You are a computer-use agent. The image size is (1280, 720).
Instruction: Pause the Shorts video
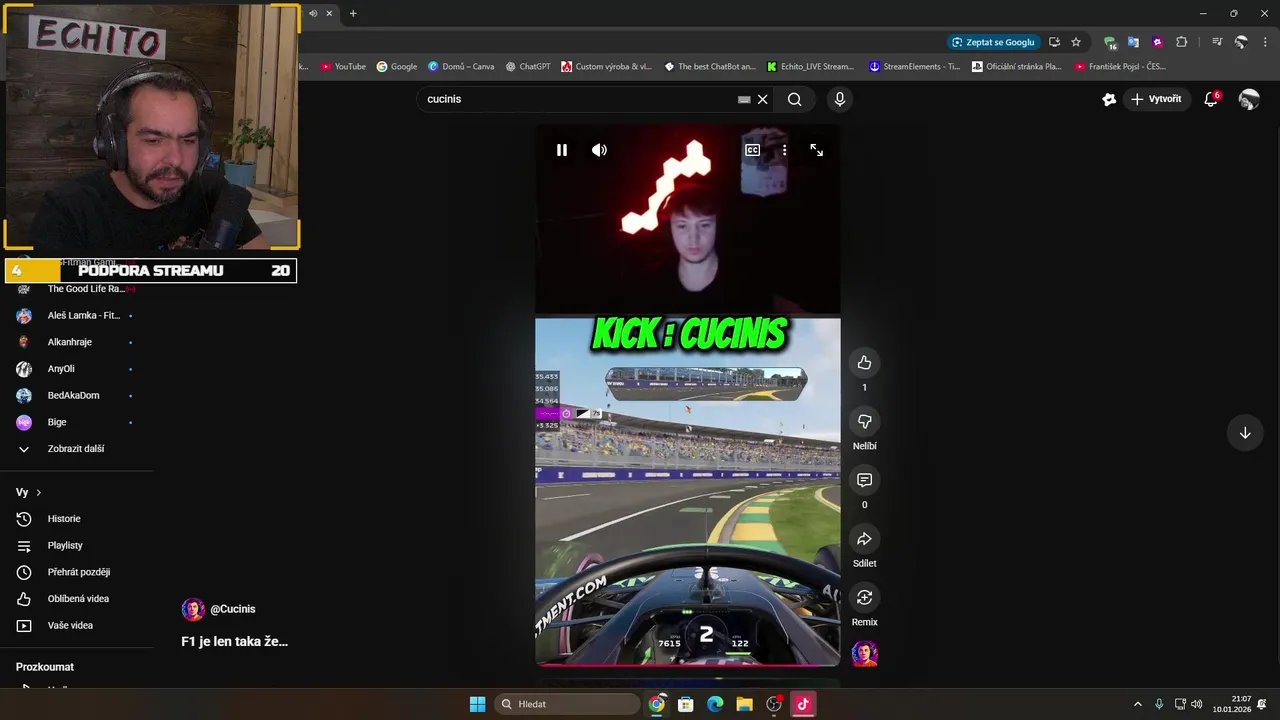click(562, 150)
